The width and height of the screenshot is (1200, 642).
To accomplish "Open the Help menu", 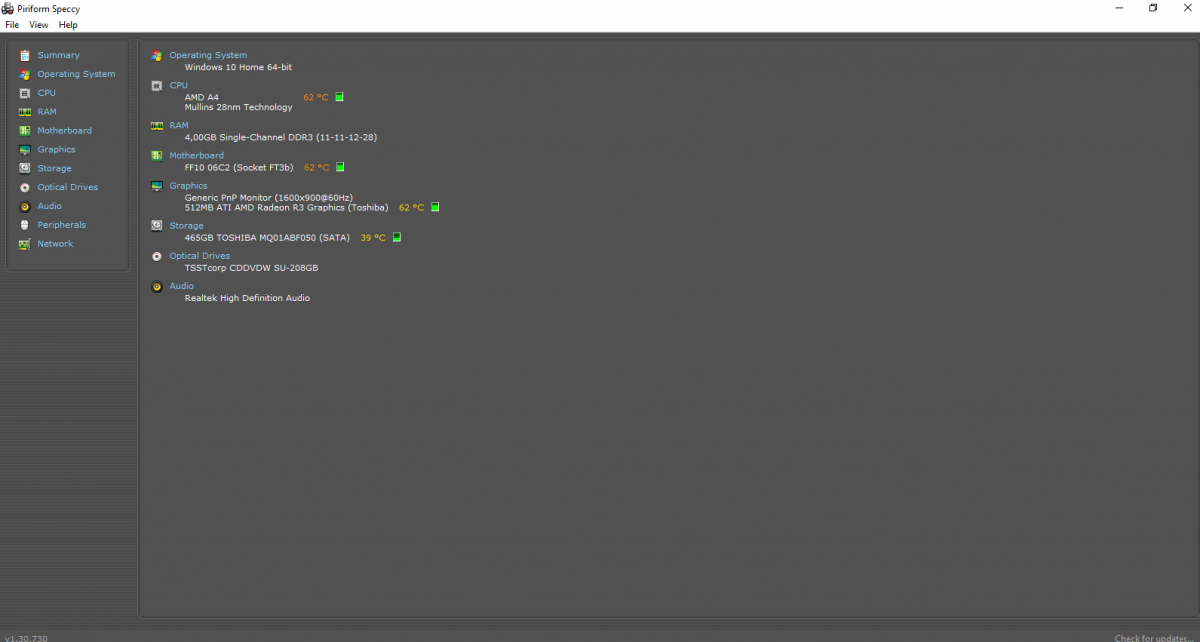I will tap(67, 24).
